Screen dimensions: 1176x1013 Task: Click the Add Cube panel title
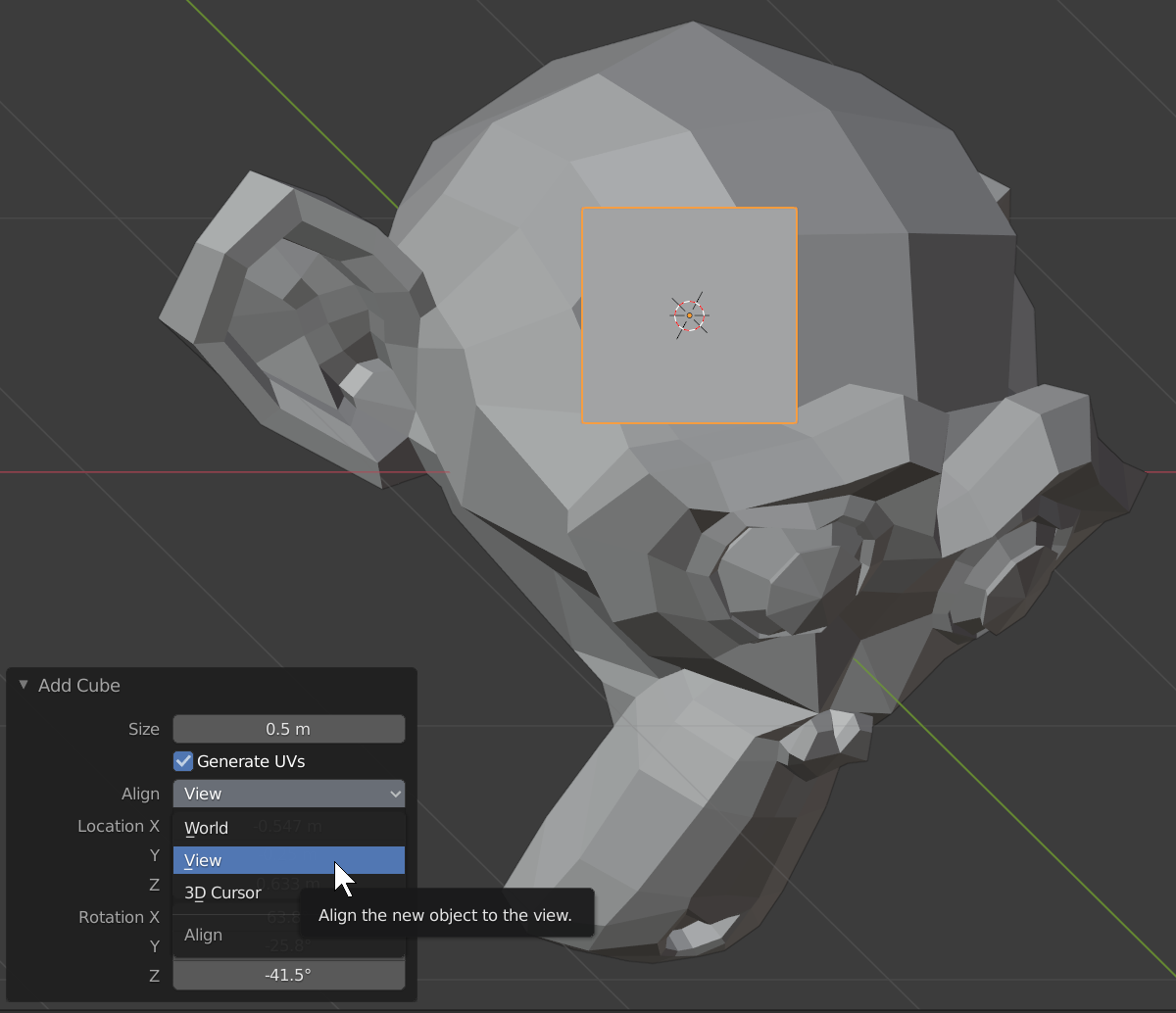coord(79,685)
